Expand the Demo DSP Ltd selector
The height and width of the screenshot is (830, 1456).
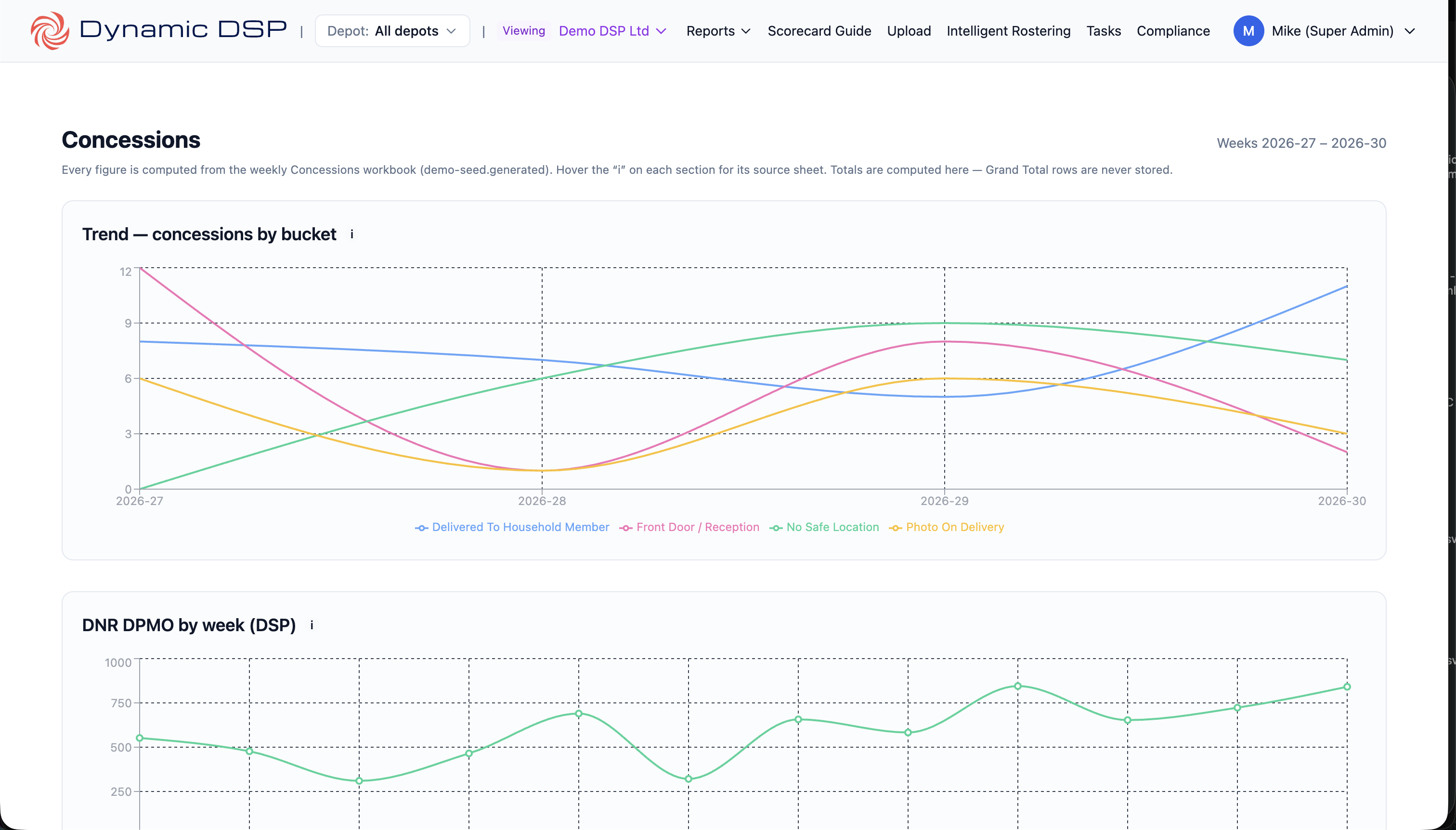coord(612,31)
